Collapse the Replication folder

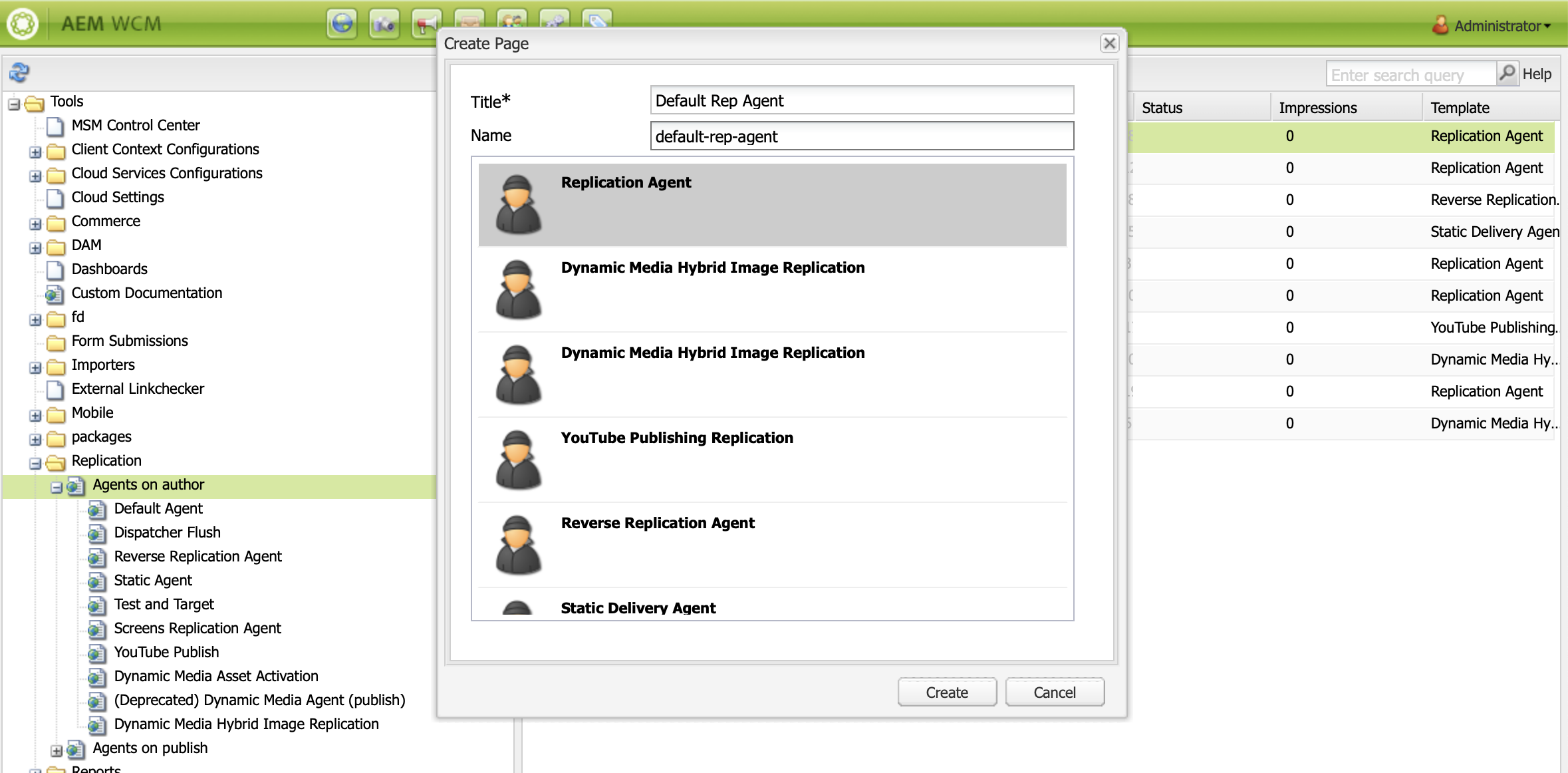point(35,463)
